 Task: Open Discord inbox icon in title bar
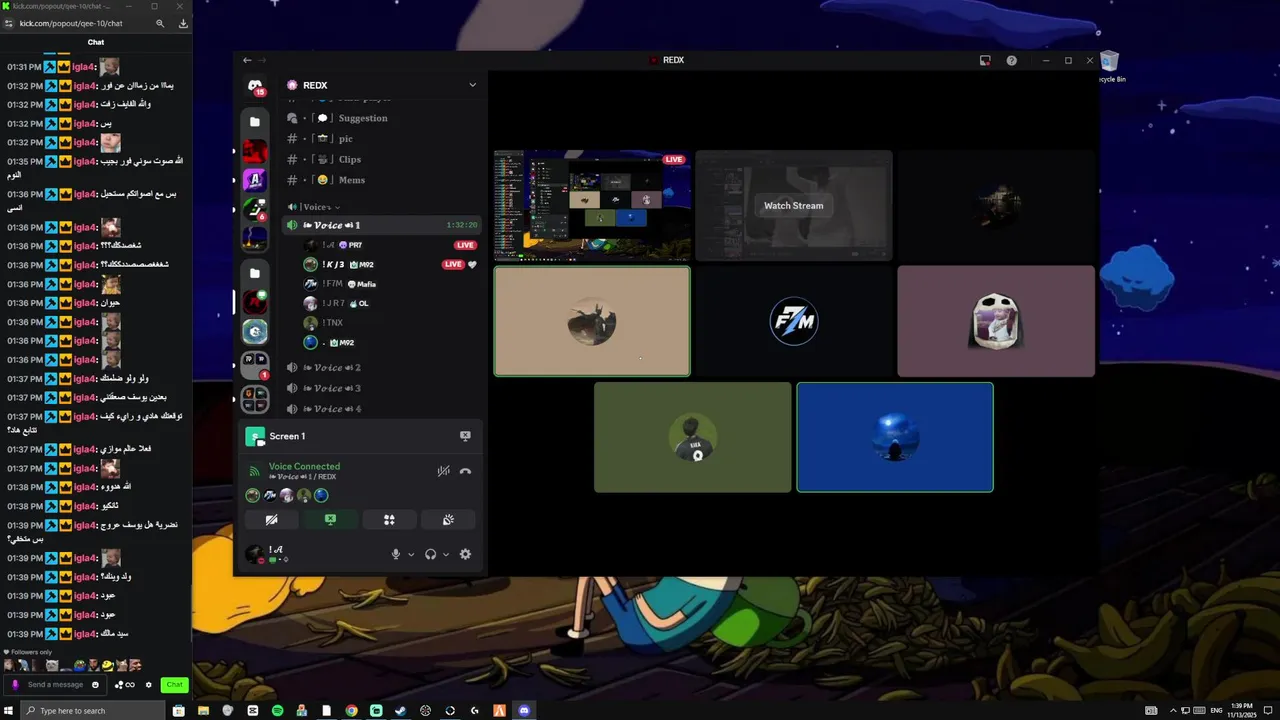point(985,60)
